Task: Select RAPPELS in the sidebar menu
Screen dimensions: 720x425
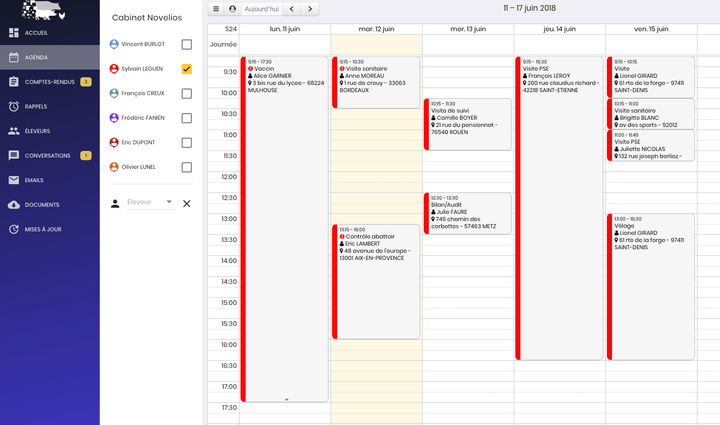Action: coord(36,106)
